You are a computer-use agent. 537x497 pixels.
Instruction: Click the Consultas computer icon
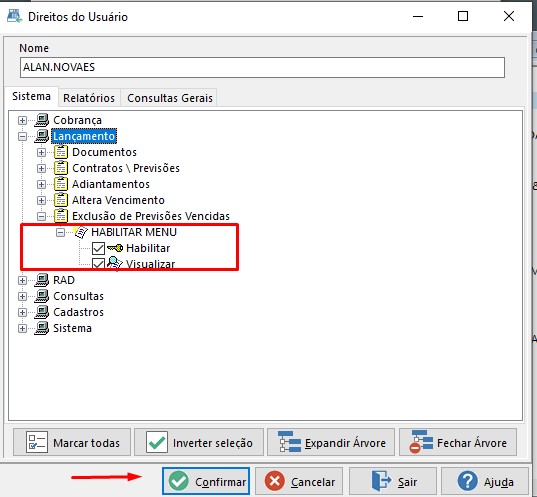(x=41, y=296)
